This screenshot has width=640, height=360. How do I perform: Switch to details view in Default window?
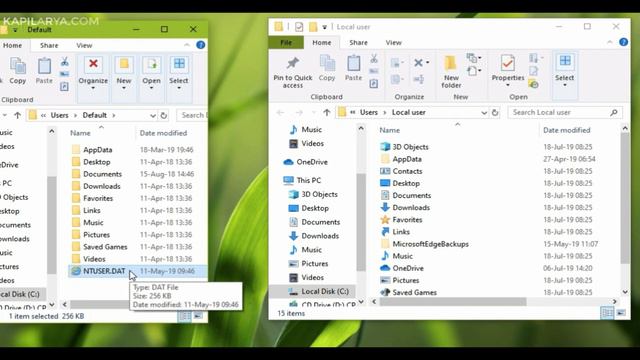coord(184,316)
